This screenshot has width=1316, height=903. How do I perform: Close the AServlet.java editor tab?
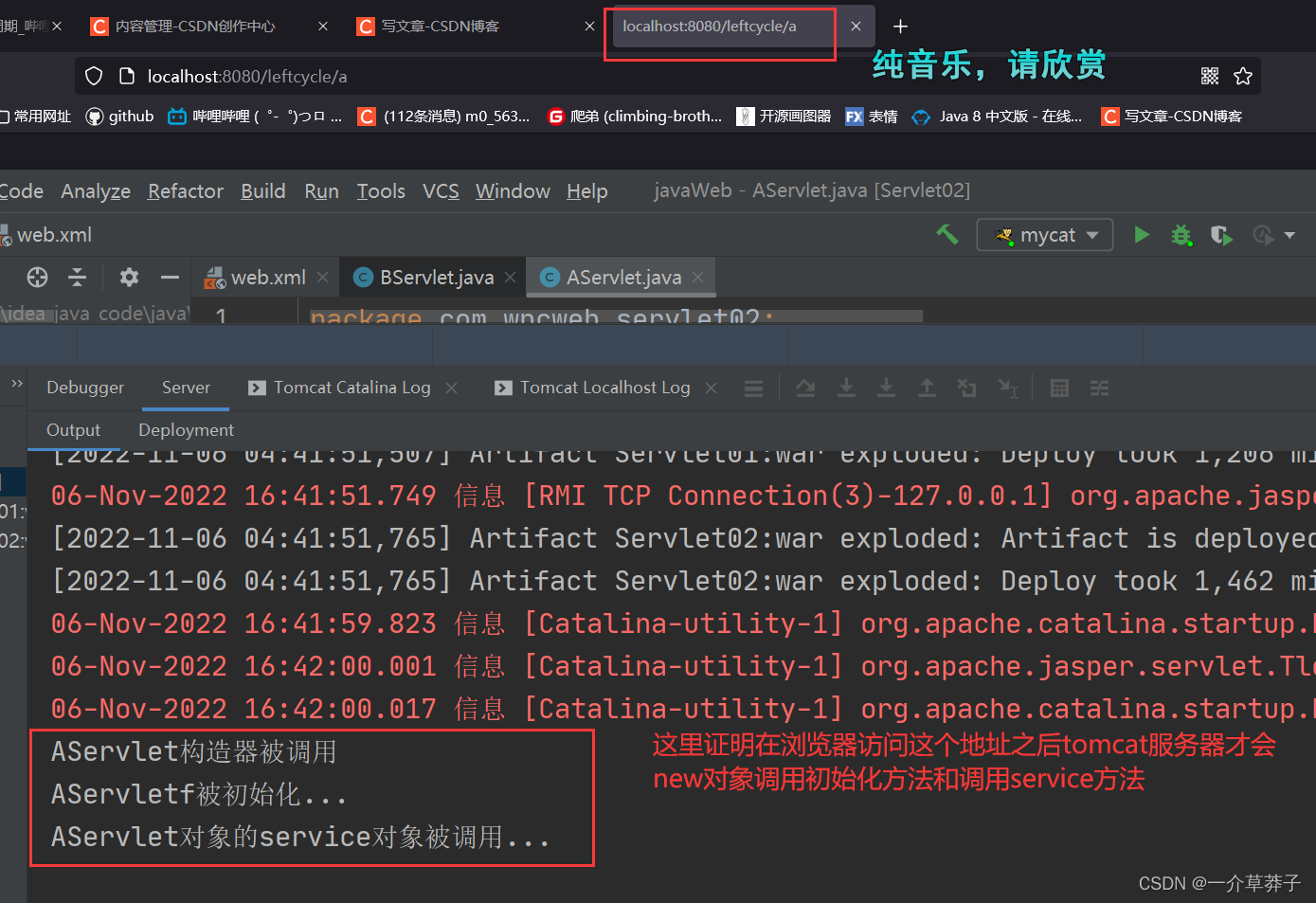pyautogui.click(x=697, y=277)
